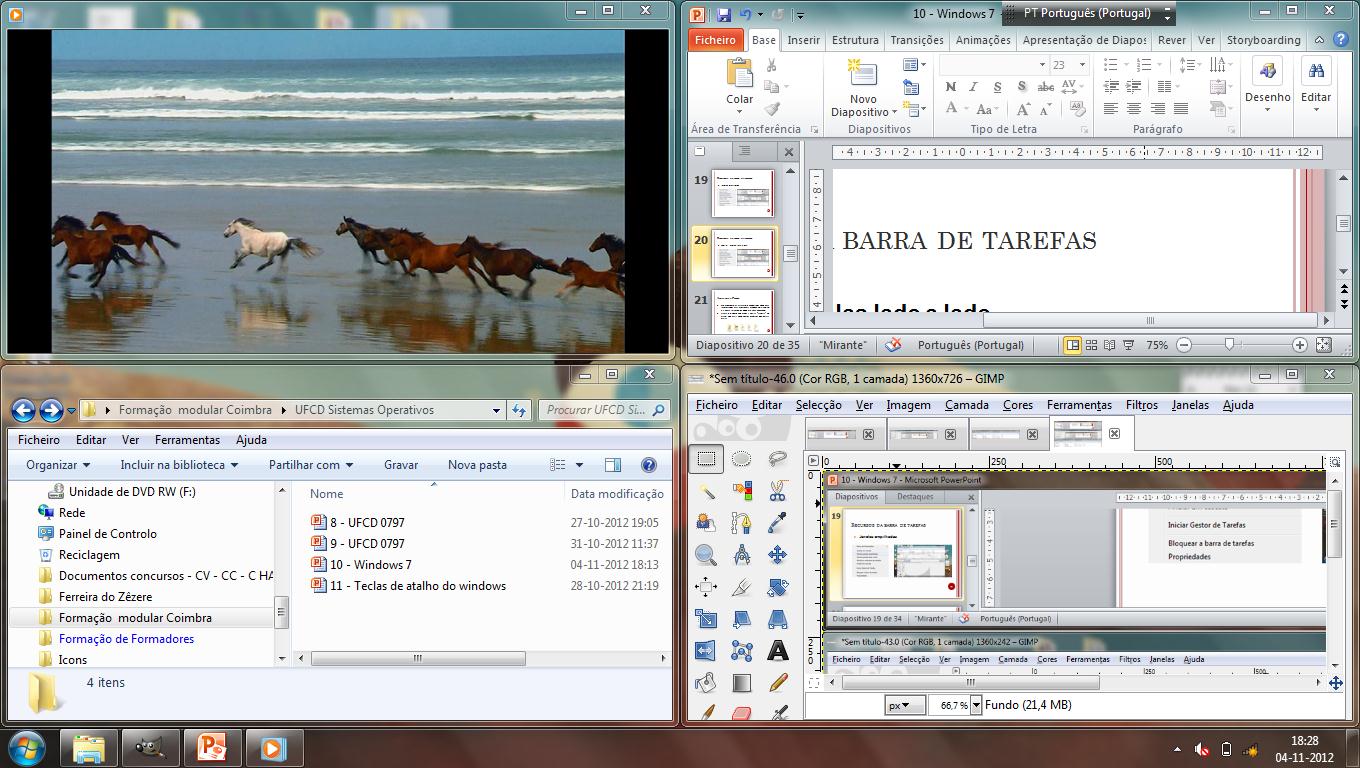Open the Windows Start button
Viewport: 1360px width, 768px height.
(x=27, y=747)
